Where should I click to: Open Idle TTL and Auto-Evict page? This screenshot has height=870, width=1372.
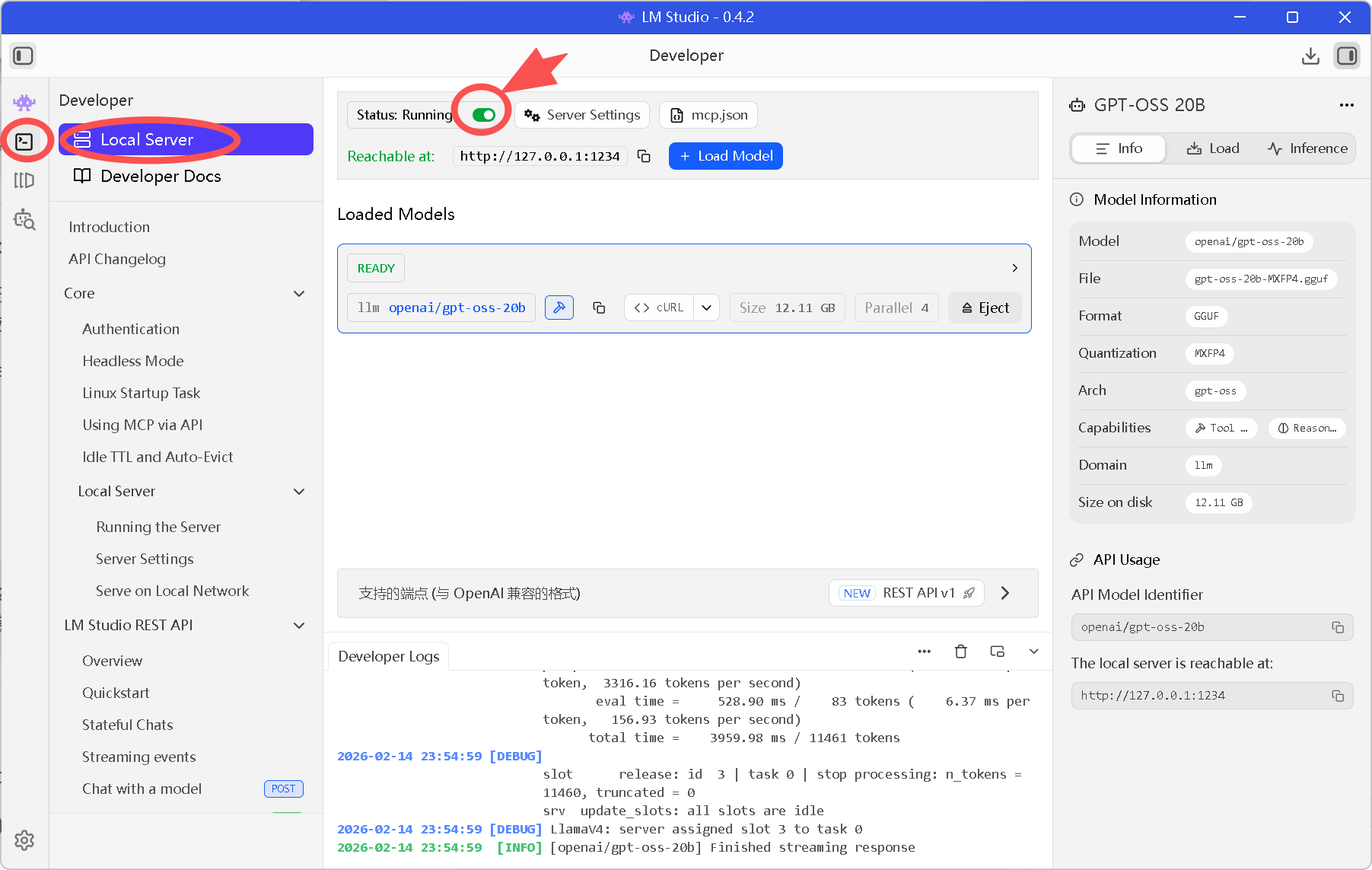158,457
